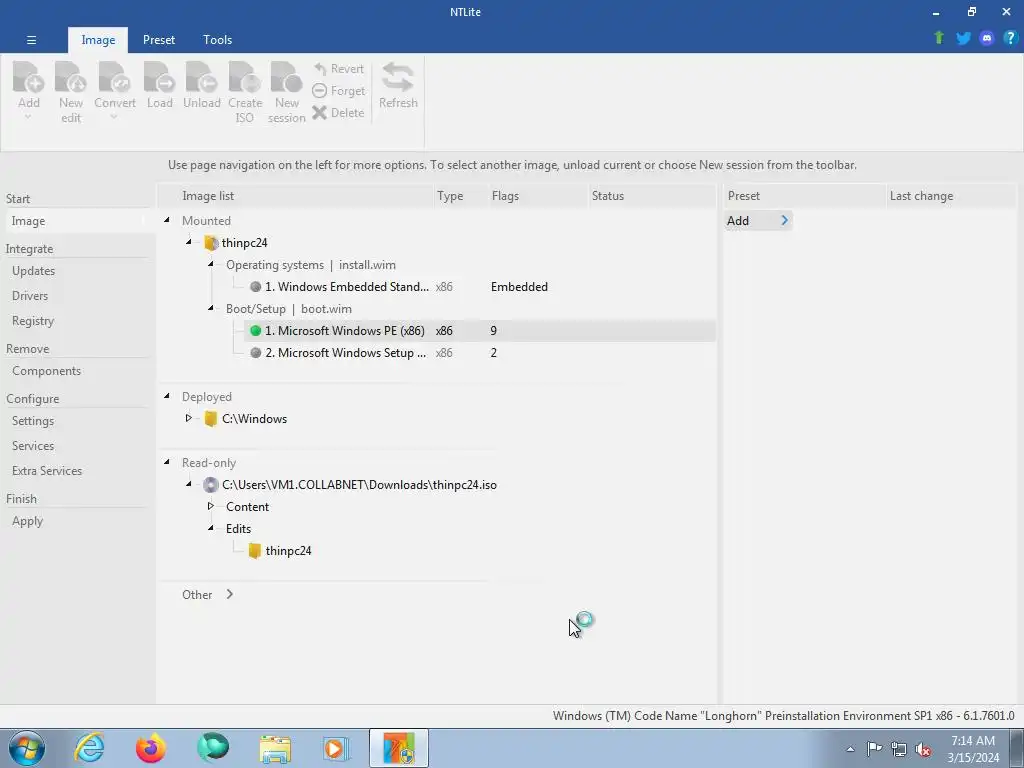Switch to the Tools ribbon tab
1024x768 pixels.
[217, 40]
